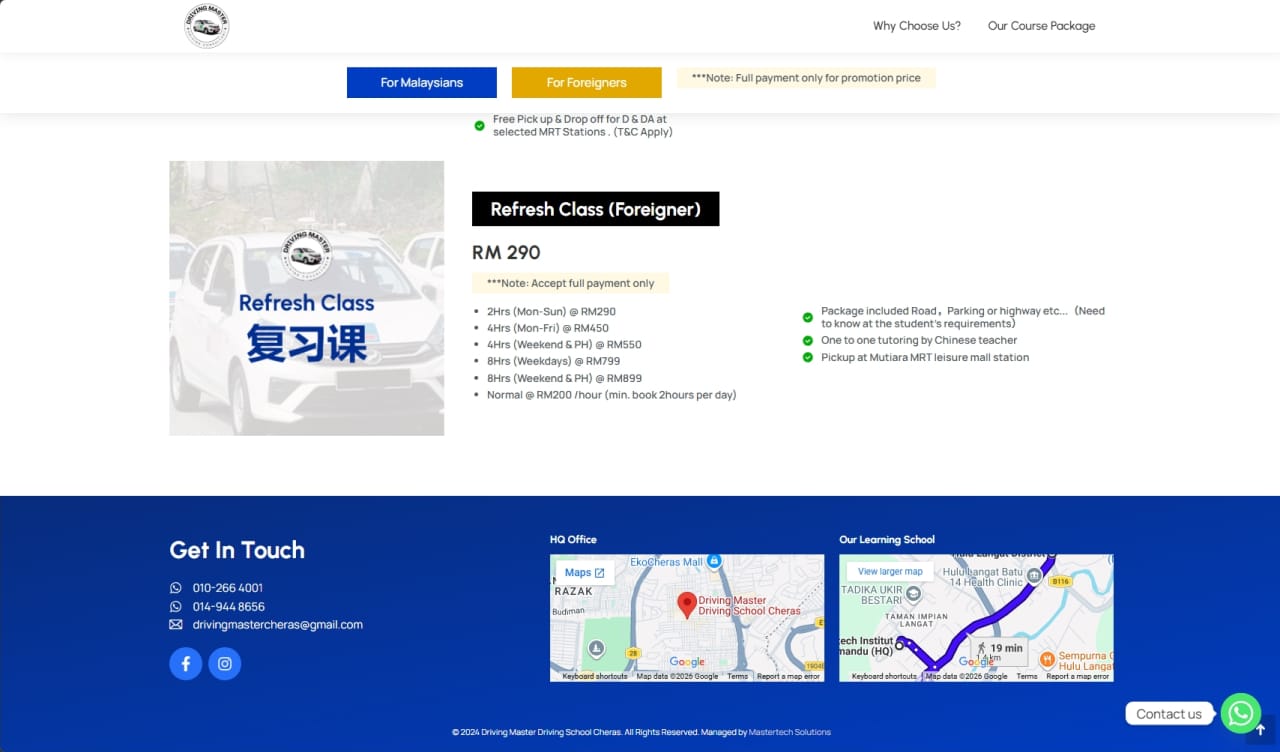Click the Get In Touch heading

point(237,550)
